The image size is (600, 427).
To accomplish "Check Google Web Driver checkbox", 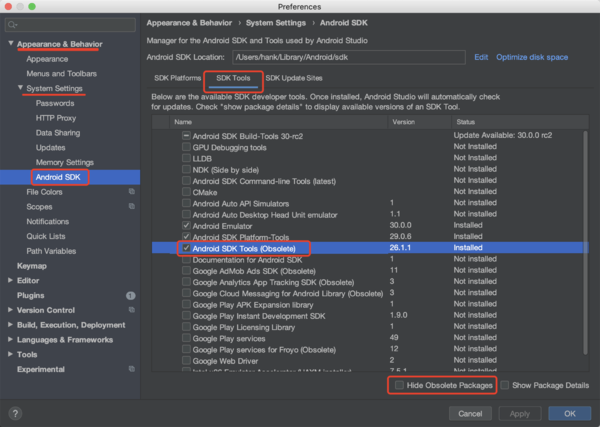I will pyautogui.click(x=186, y=360).
